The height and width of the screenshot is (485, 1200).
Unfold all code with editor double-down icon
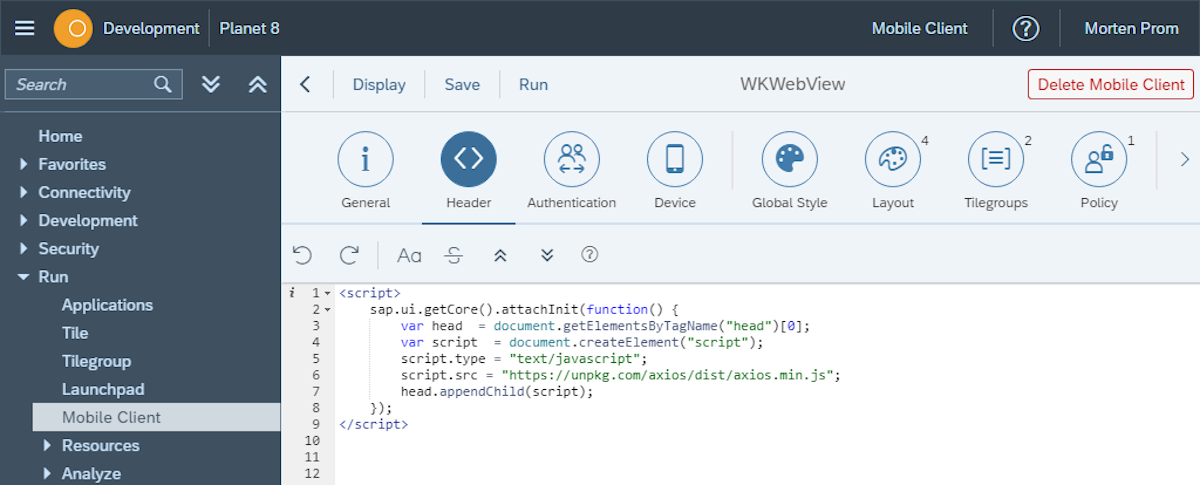click(x=547, y=255)
